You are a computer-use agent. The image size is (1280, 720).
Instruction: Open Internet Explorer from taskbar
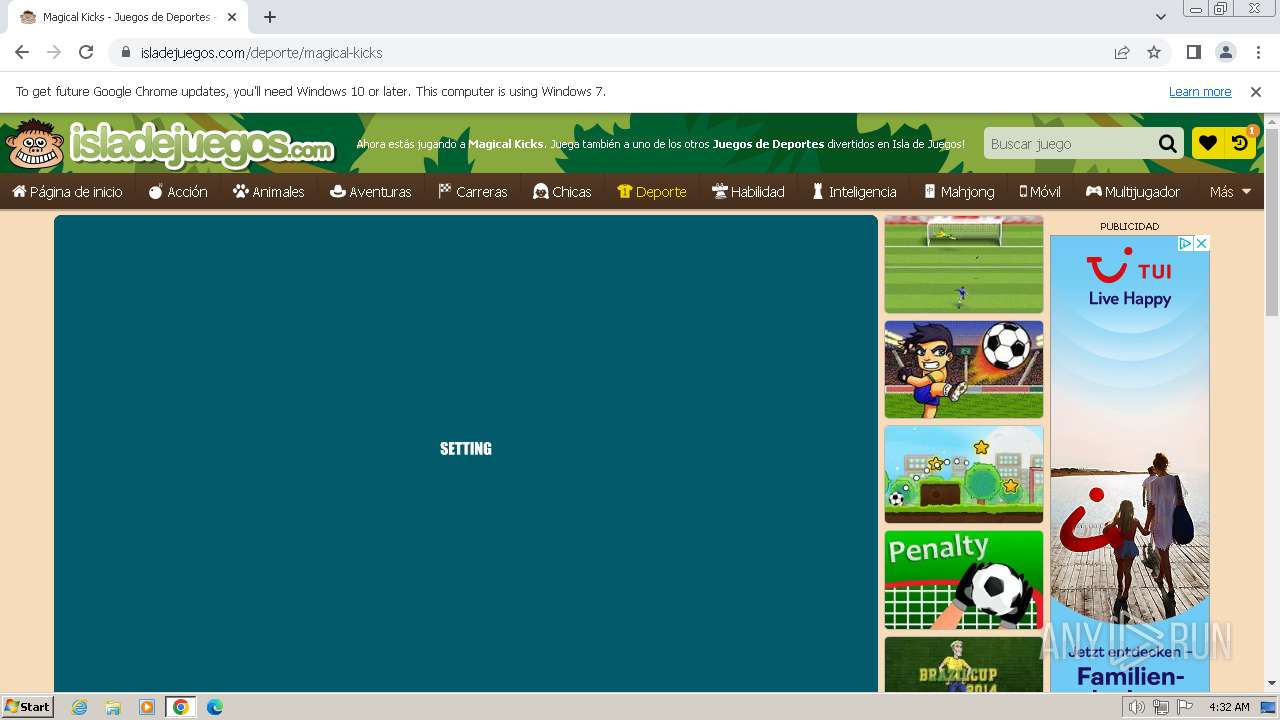80,707
